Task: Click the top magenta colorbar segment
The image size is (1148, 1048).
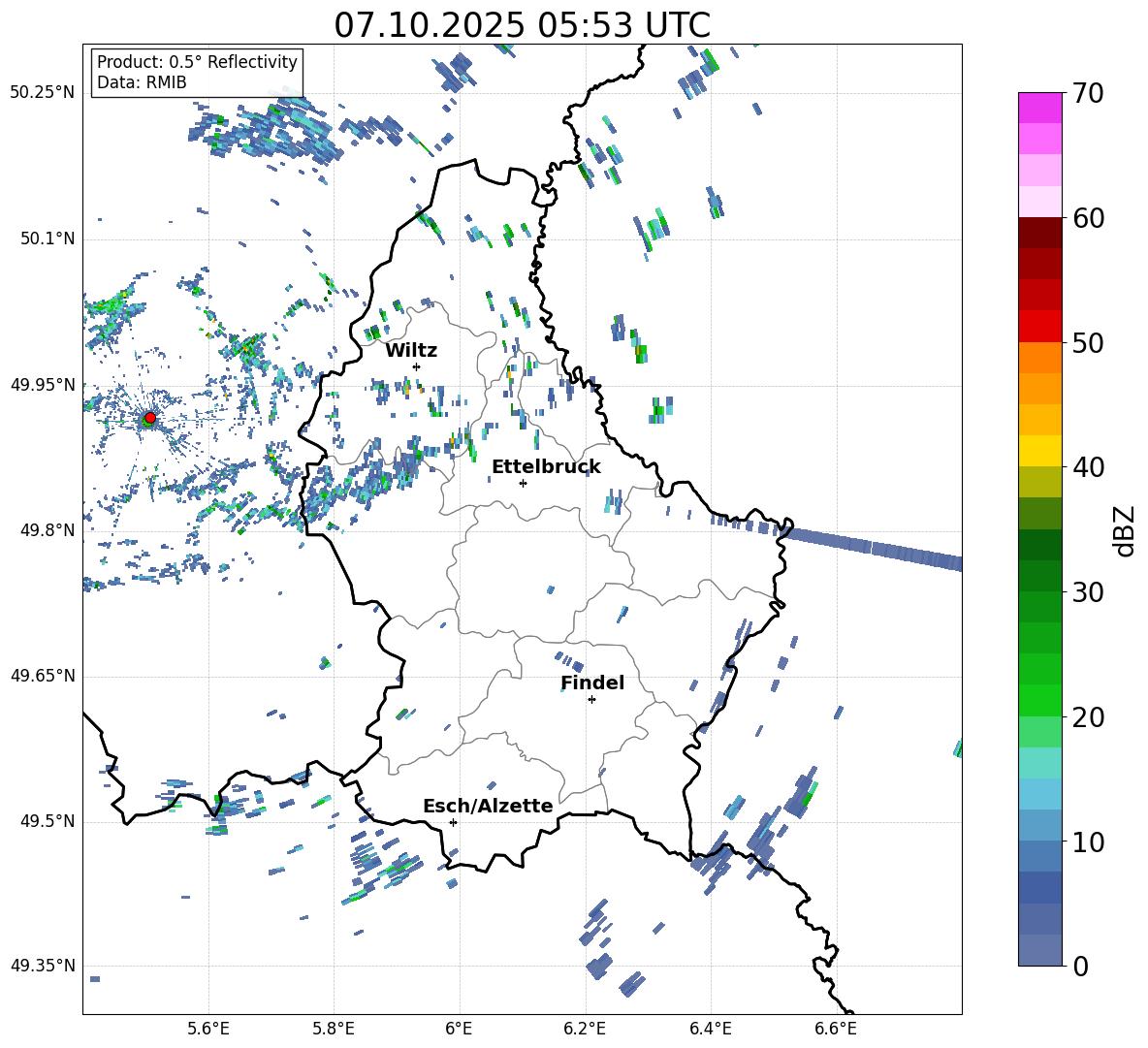Action: [1040, 108]
